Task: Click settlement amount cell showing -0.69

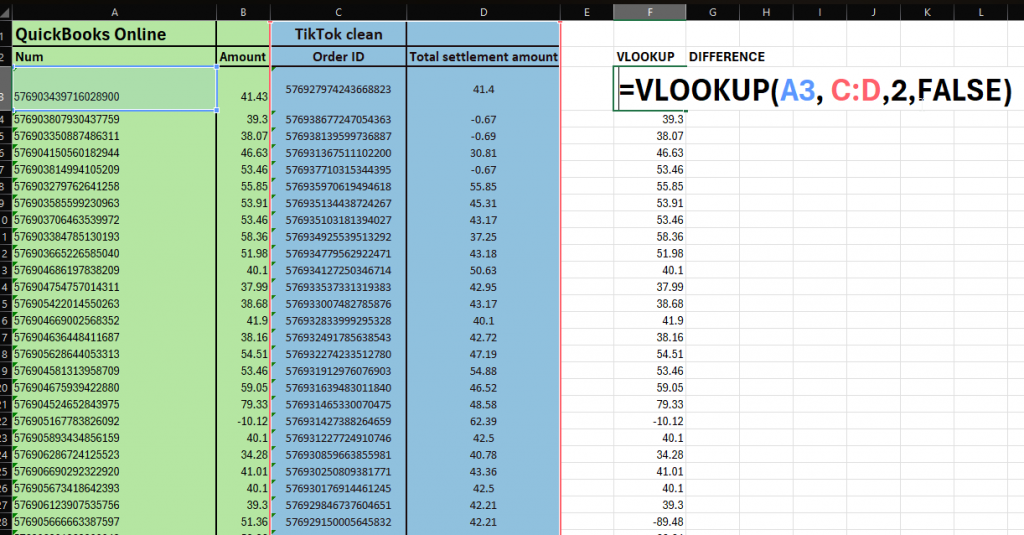Action: click(483, 136)
